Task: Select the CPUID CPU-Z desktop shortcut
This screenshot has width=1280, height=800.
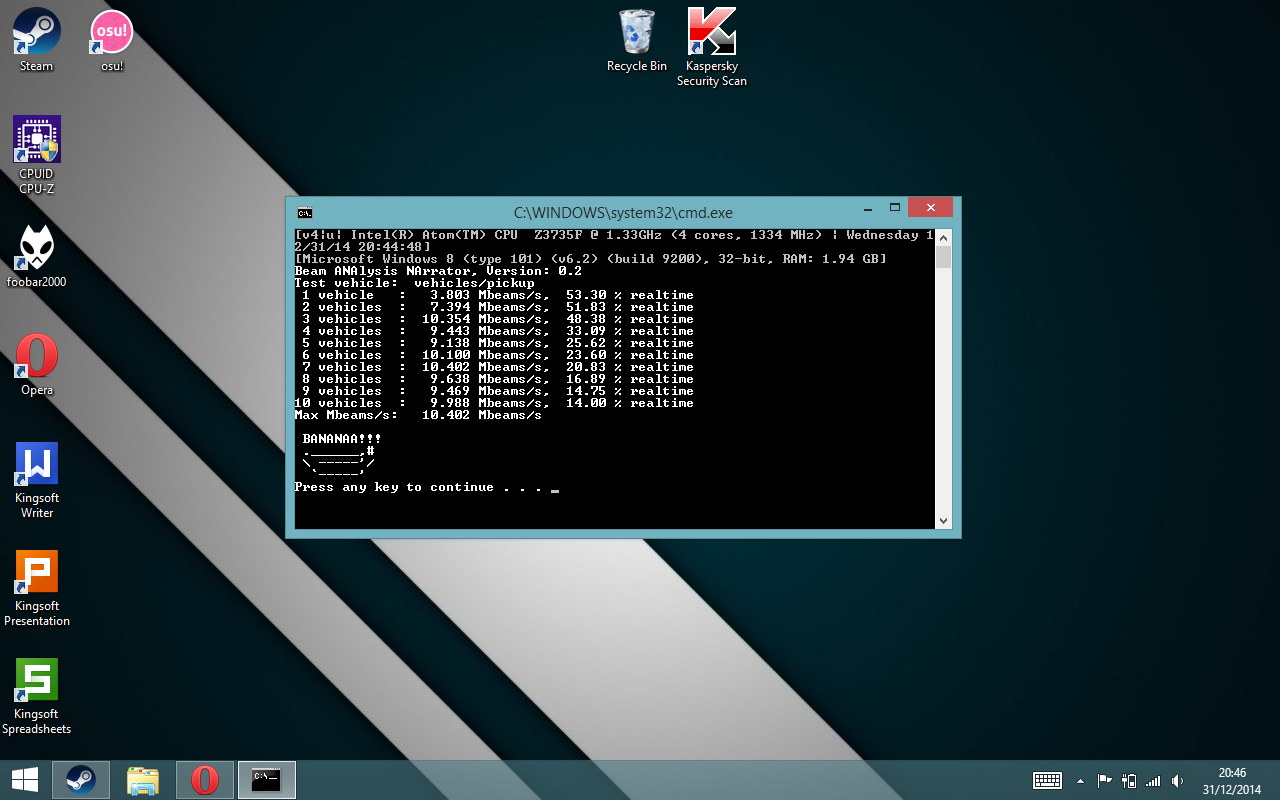Action: (37, 140)
